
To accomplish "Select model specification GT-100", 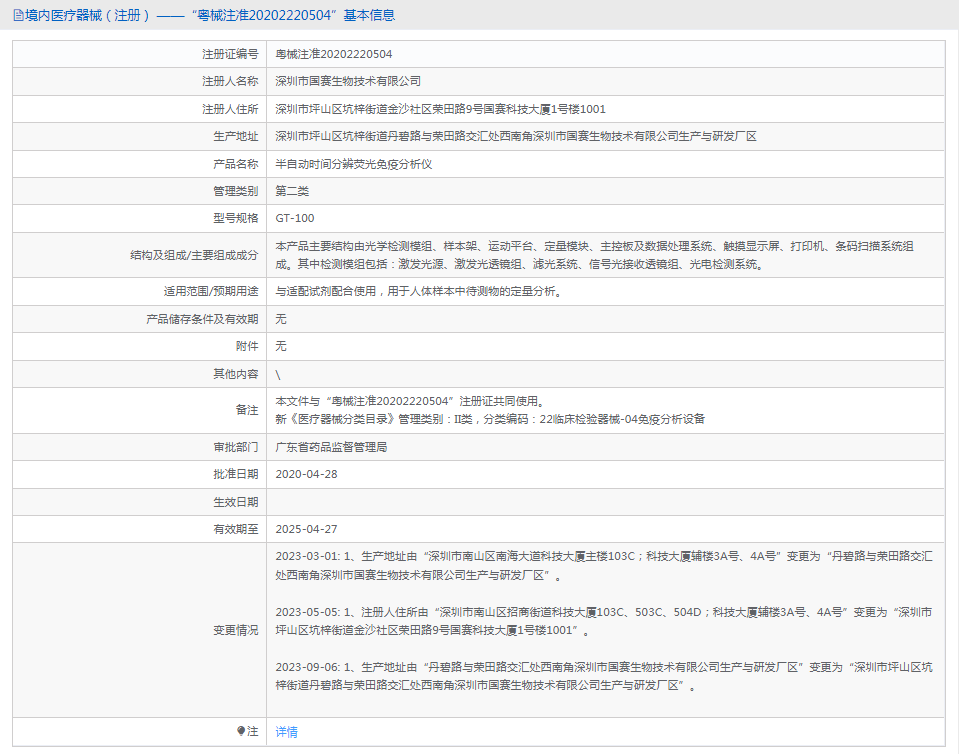I will 295,218.
